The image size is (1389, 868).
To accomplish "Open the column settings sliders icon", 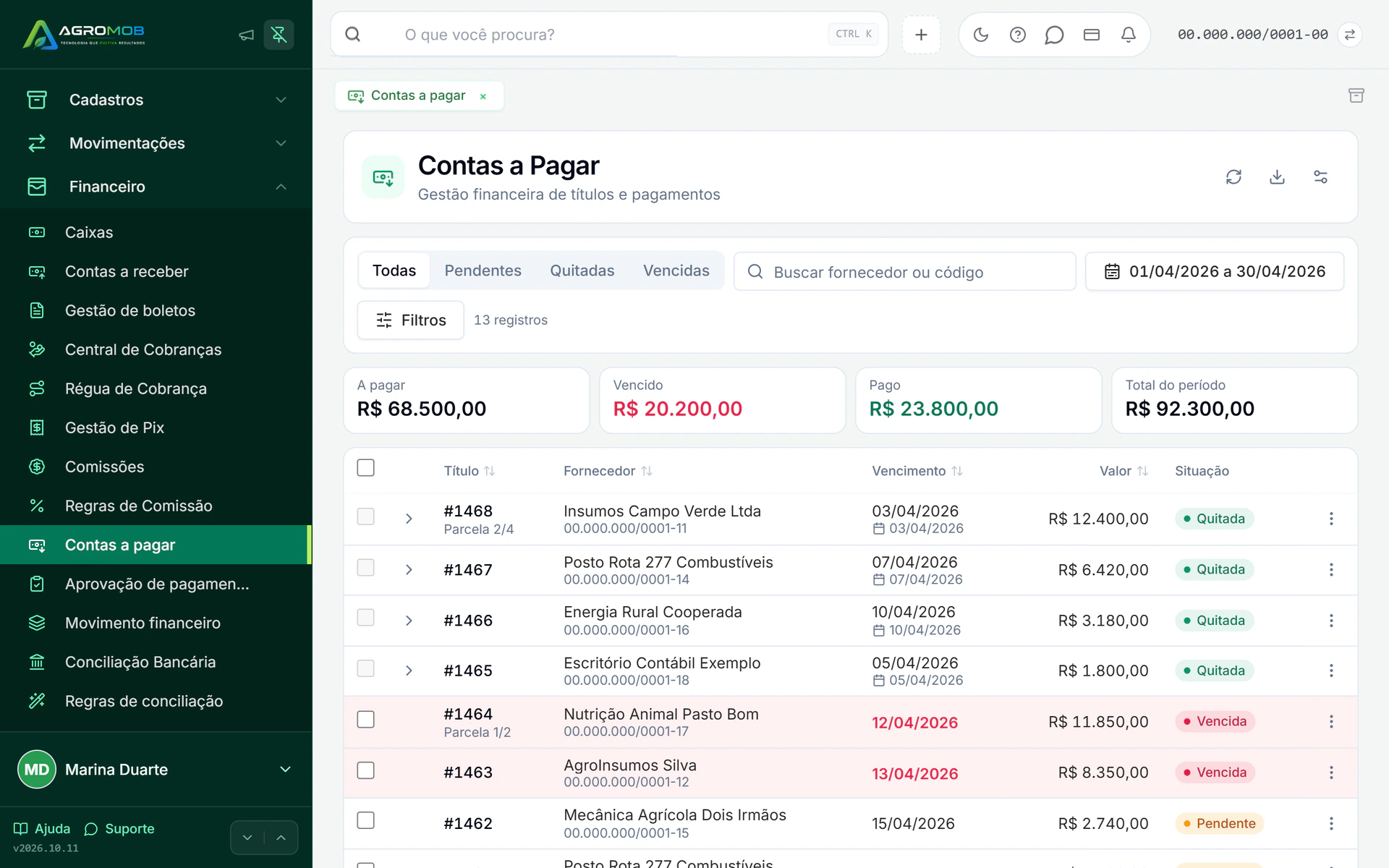I will (1321, 177).
